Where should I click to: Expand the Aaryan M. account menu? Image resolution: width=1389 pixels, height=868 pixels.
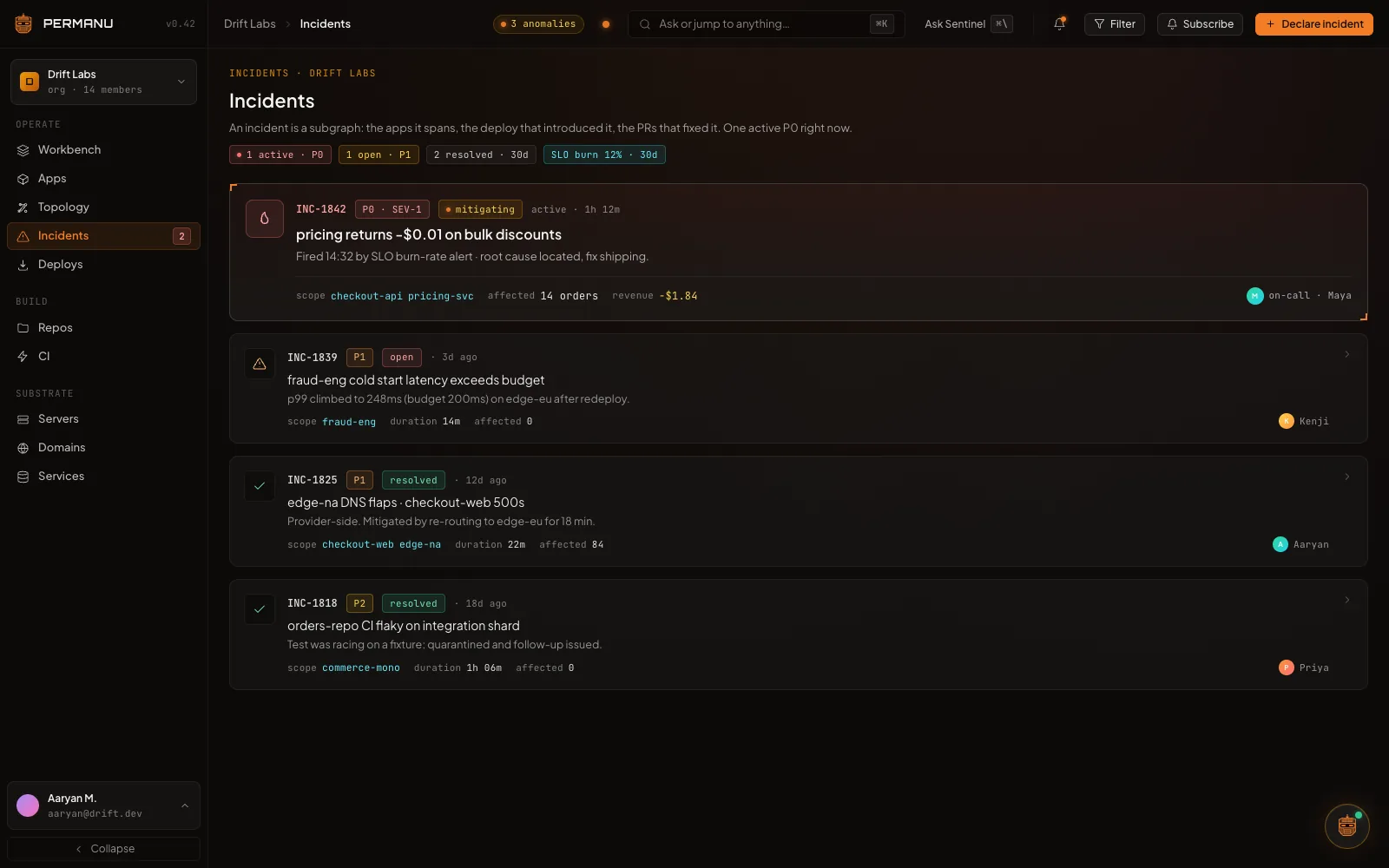point(103,806)
